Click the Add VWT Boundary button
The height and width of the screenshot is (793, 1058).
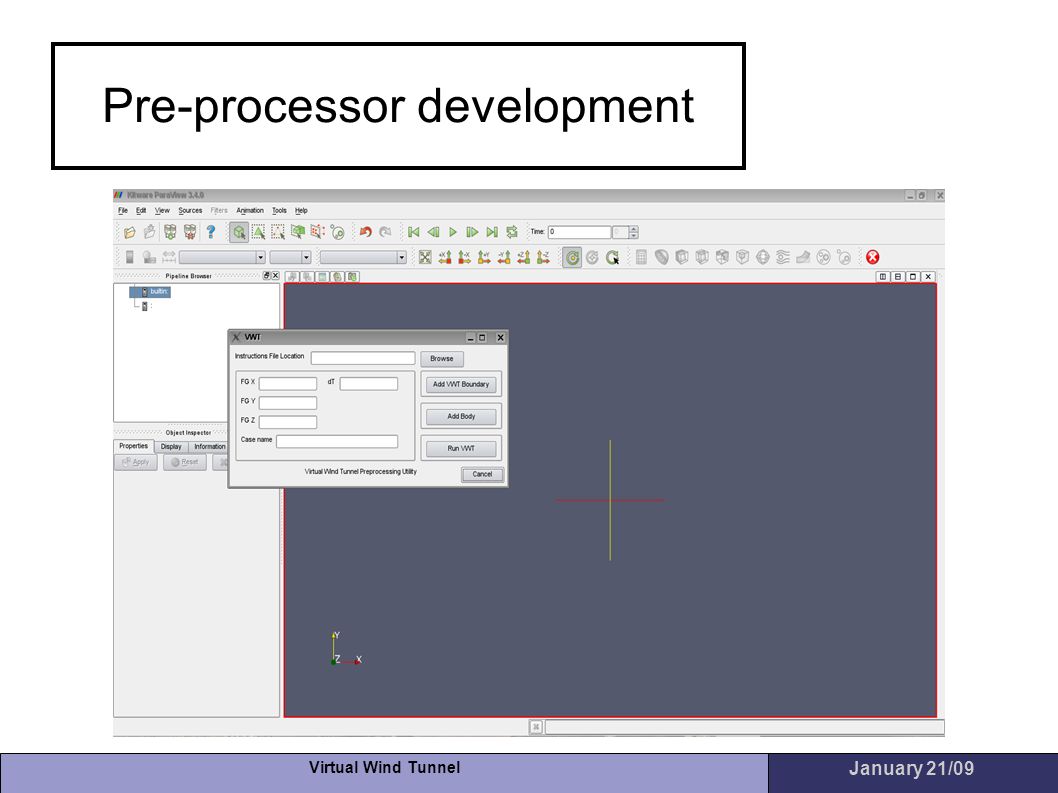pos(461,385)
